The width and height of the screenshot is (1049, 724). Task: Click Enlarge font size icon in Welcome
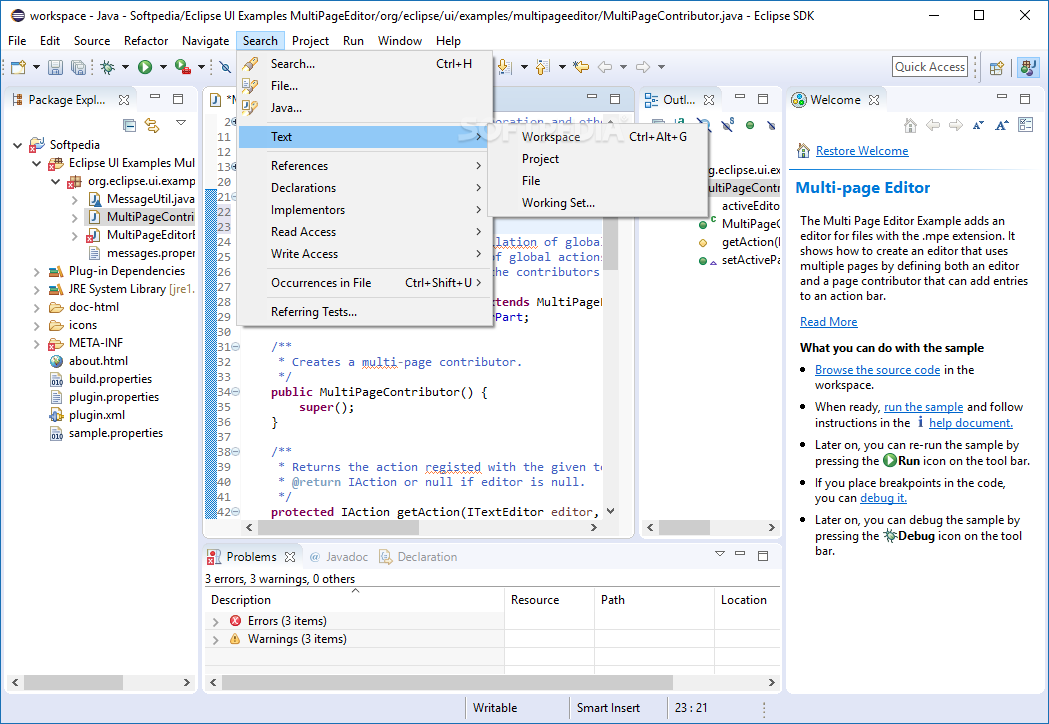point(1002,125)
